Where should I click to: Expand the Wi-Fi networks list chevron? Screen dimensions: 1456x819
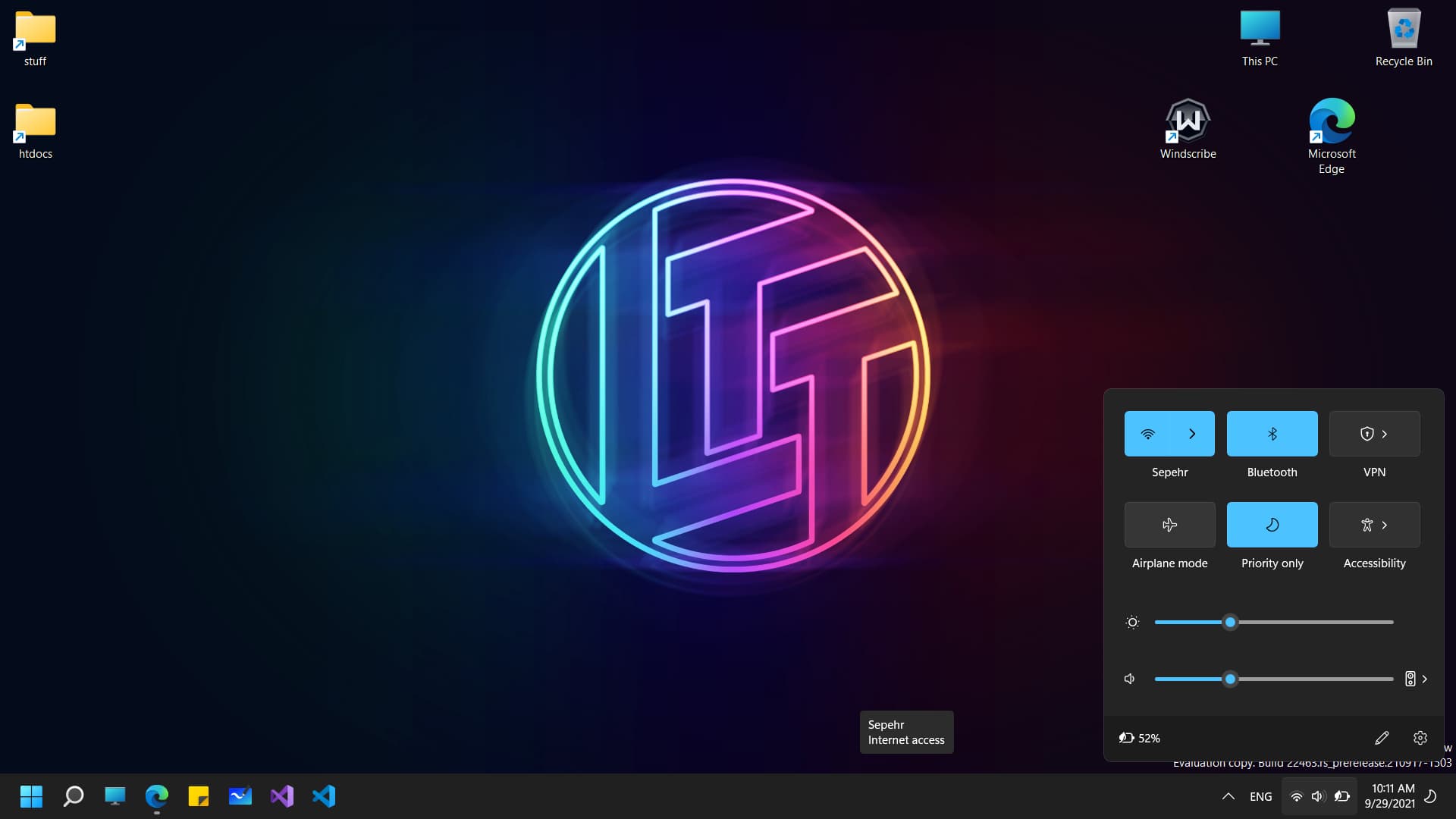pyautogui.click(x=1192, y=434)
